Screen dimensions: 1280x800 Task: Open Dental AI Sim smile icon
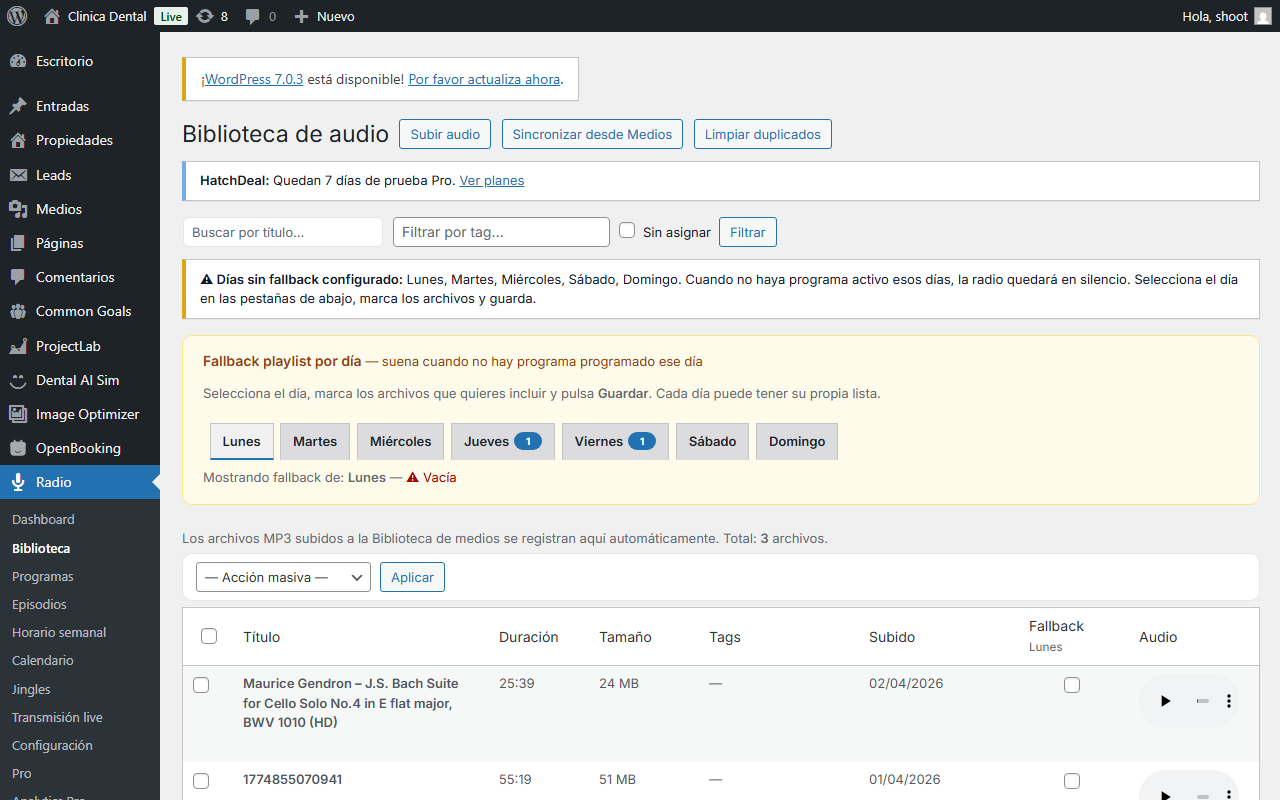[x=18, y=380]
